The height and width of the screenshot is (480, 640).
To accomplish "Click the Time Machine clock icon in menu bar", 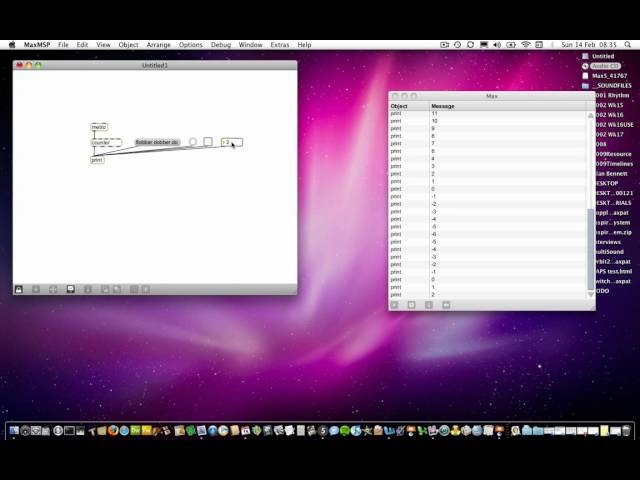I will [457, 44].
